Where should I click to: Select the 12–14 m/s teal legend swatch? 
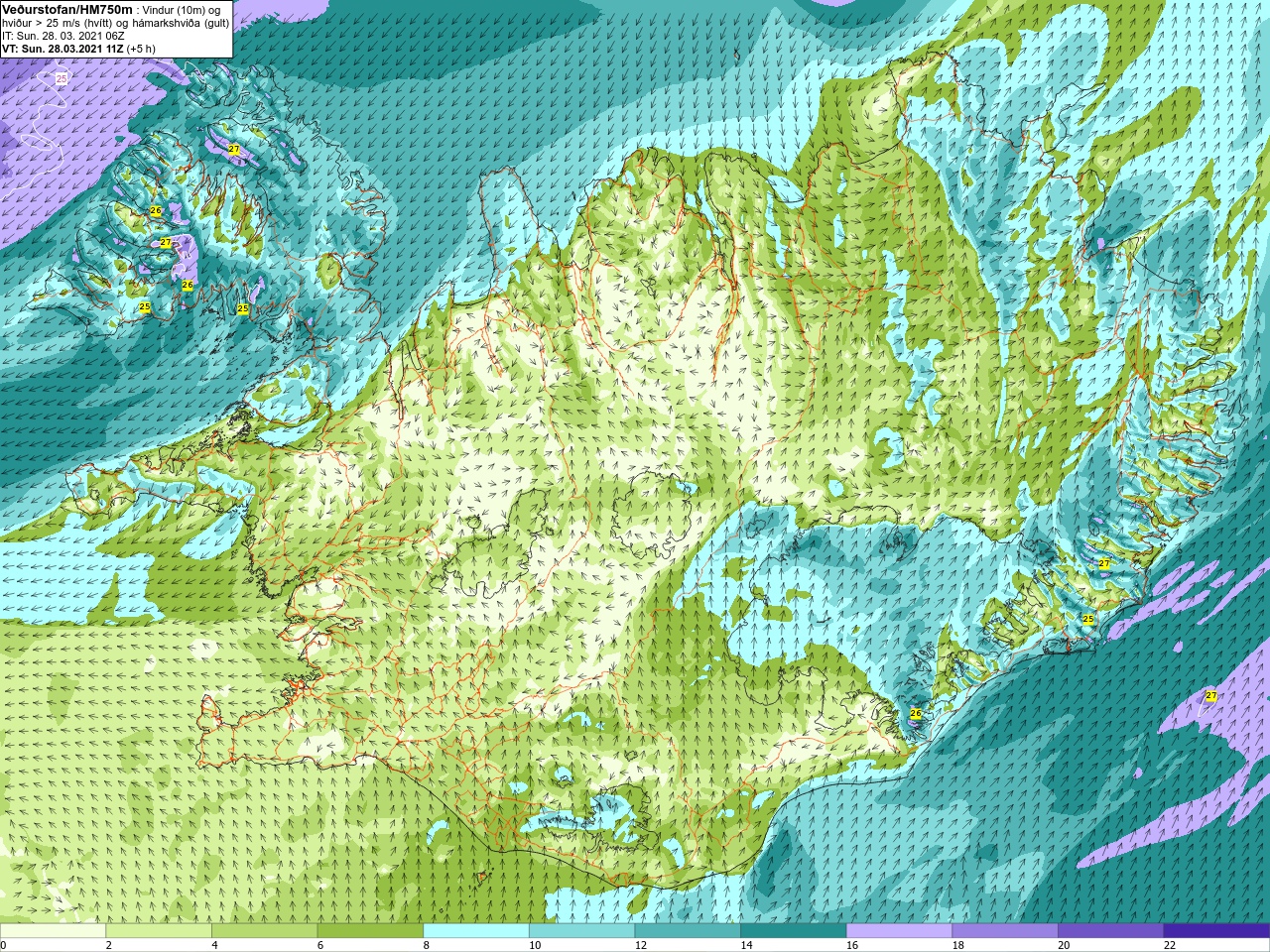[x=688, y=931]
